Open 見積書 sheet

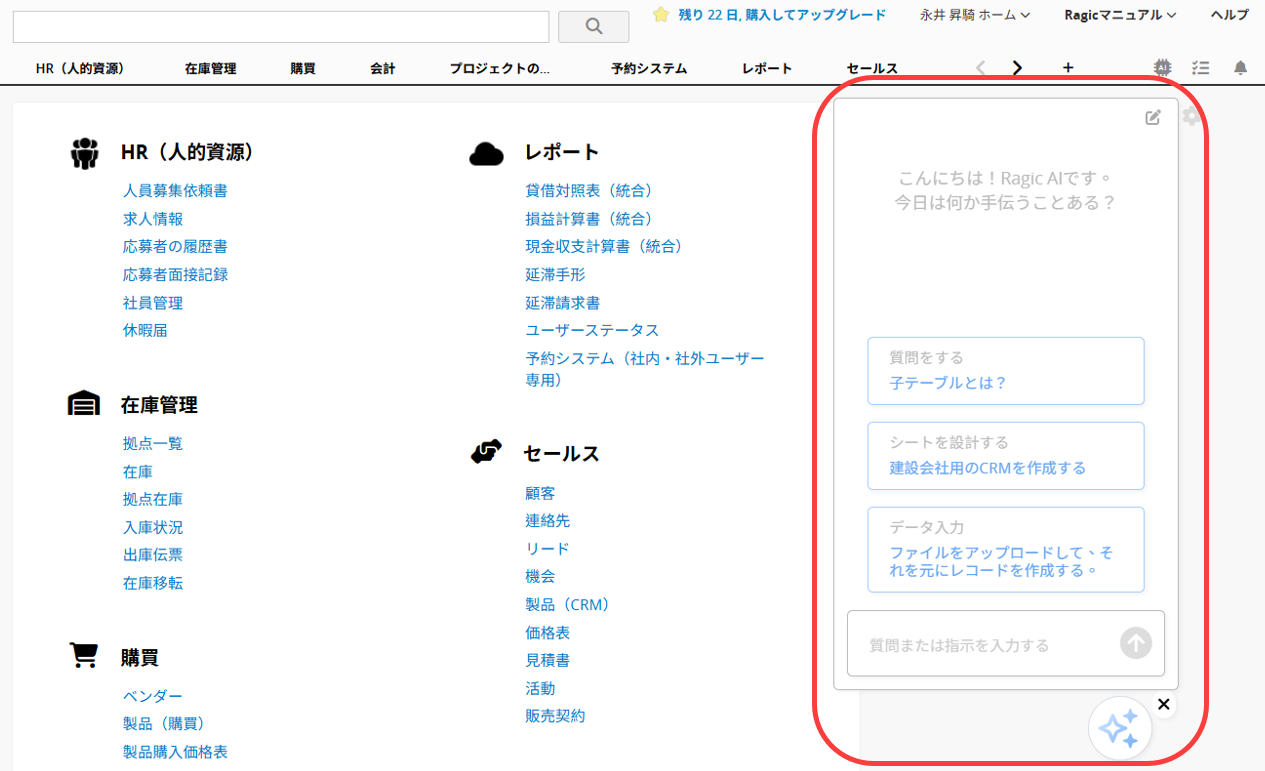(548, 660)
